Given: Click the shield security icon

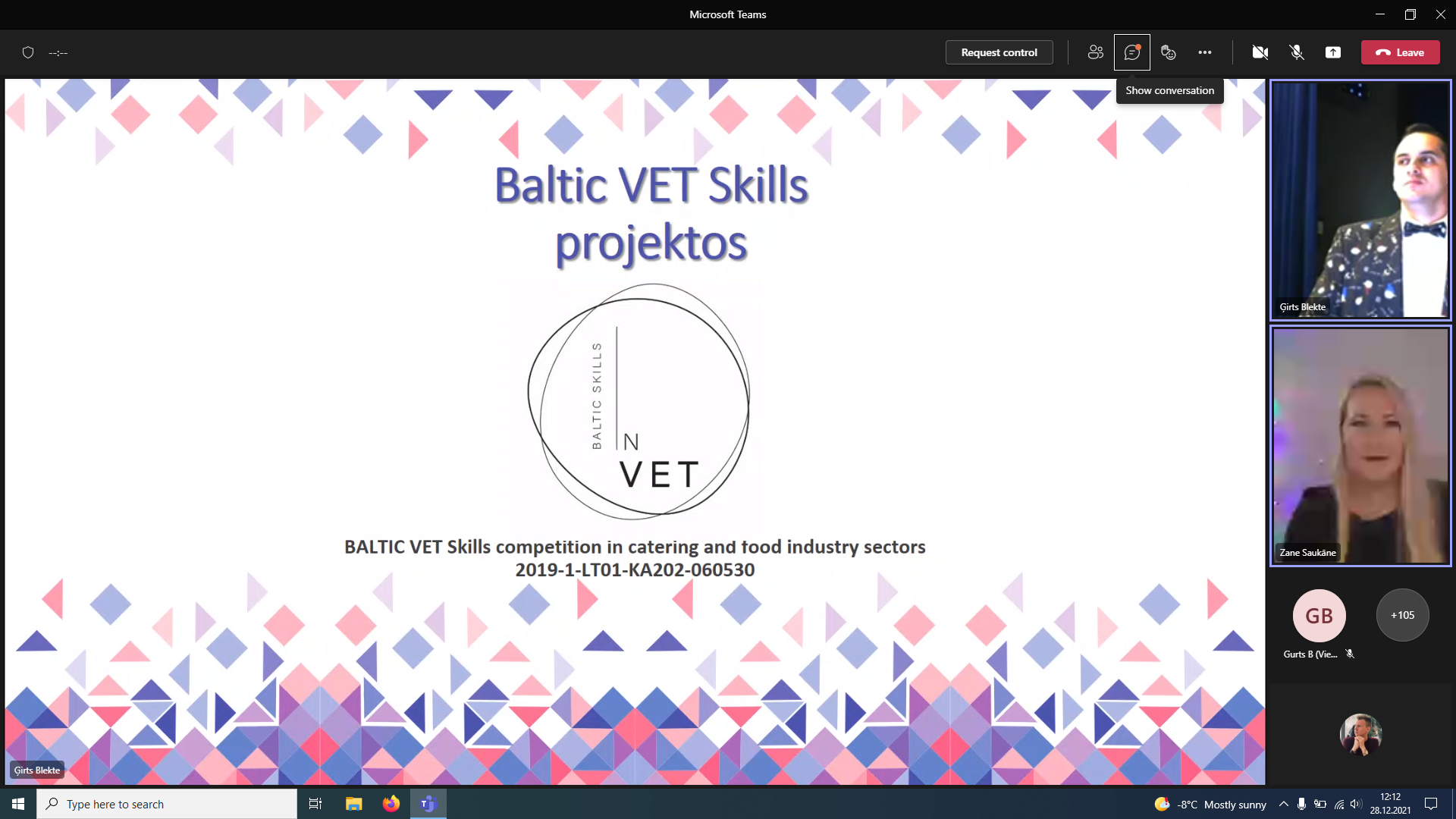Looking at the screenshot, I should (x=28, y=52).
